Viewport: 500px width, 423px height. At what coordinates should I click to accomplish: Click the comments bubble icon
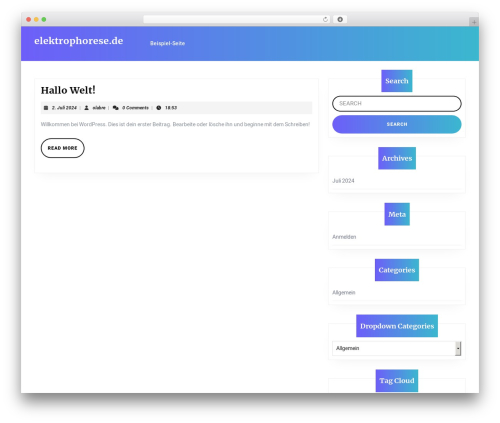pyautogui.click(x=116, y=108)
